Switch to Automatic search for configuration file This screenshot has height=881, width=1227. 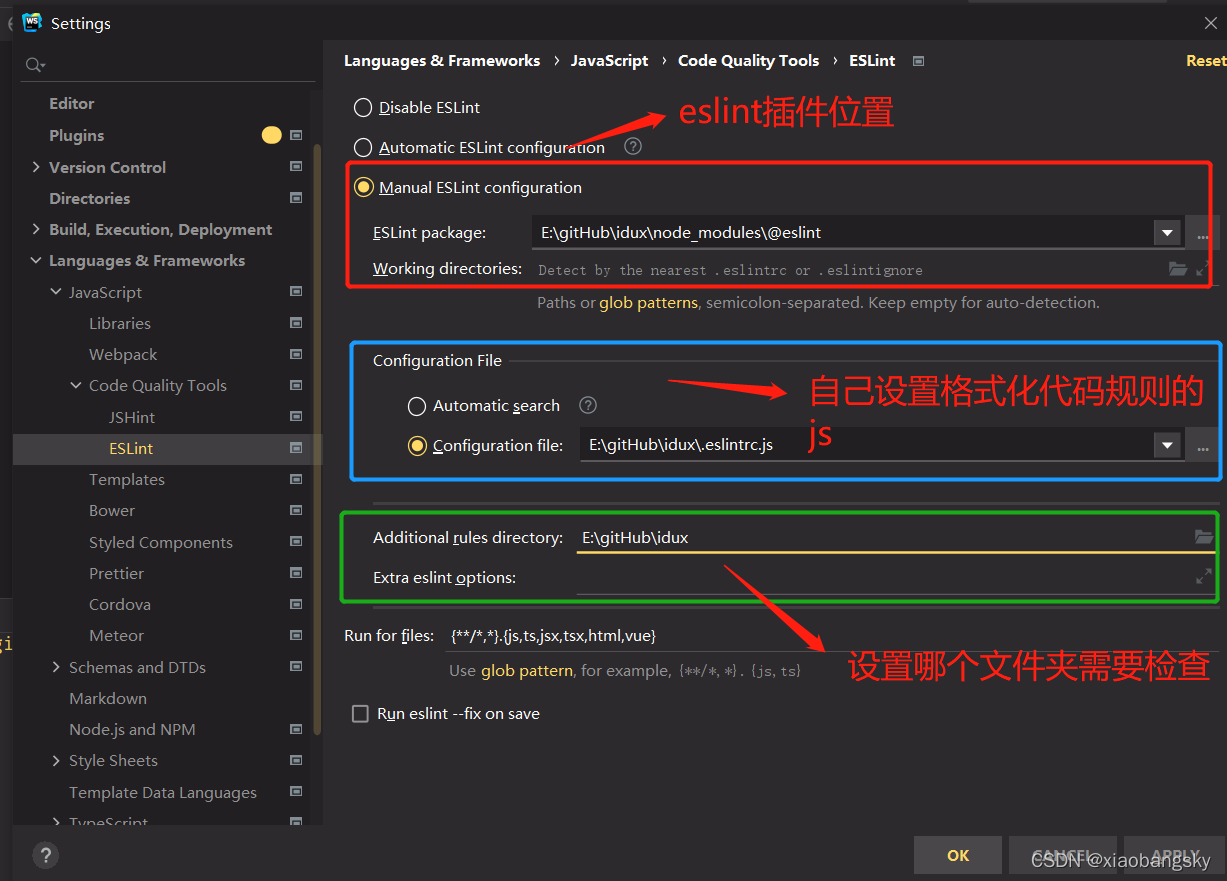pyautogui.click(x=416, y=406)
